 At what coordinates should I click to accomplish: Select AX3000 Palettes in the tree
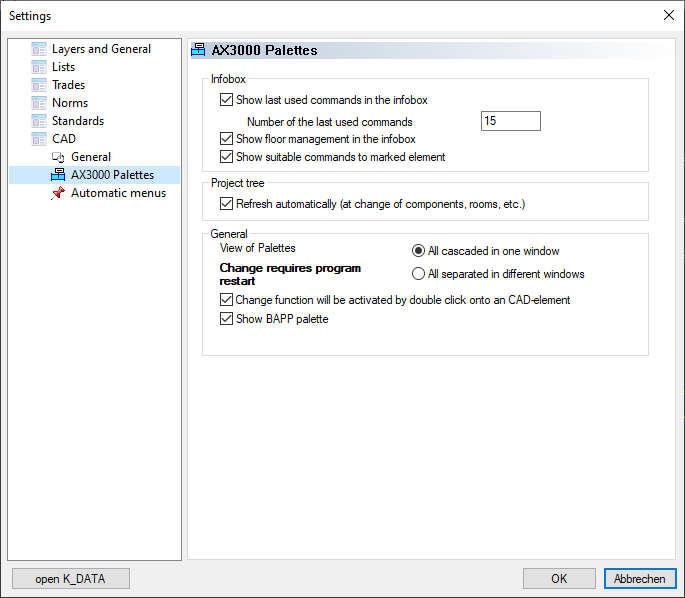coord(112,175)
